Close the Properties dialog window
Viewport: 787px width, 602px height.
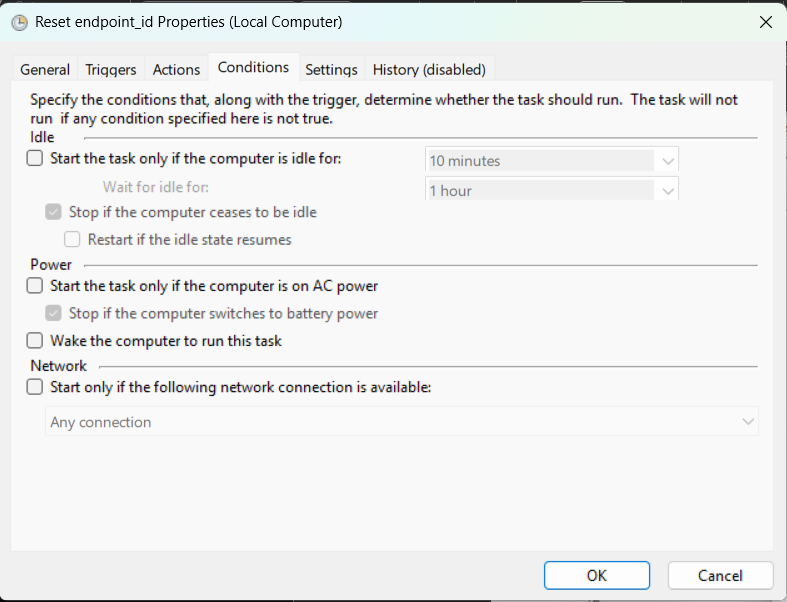pos(766,22)
